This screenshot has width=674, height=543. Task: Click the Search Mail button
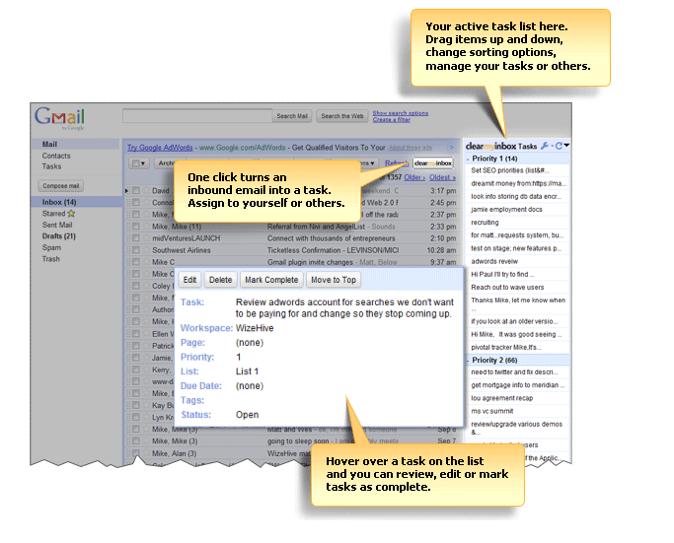pos(292,116)
